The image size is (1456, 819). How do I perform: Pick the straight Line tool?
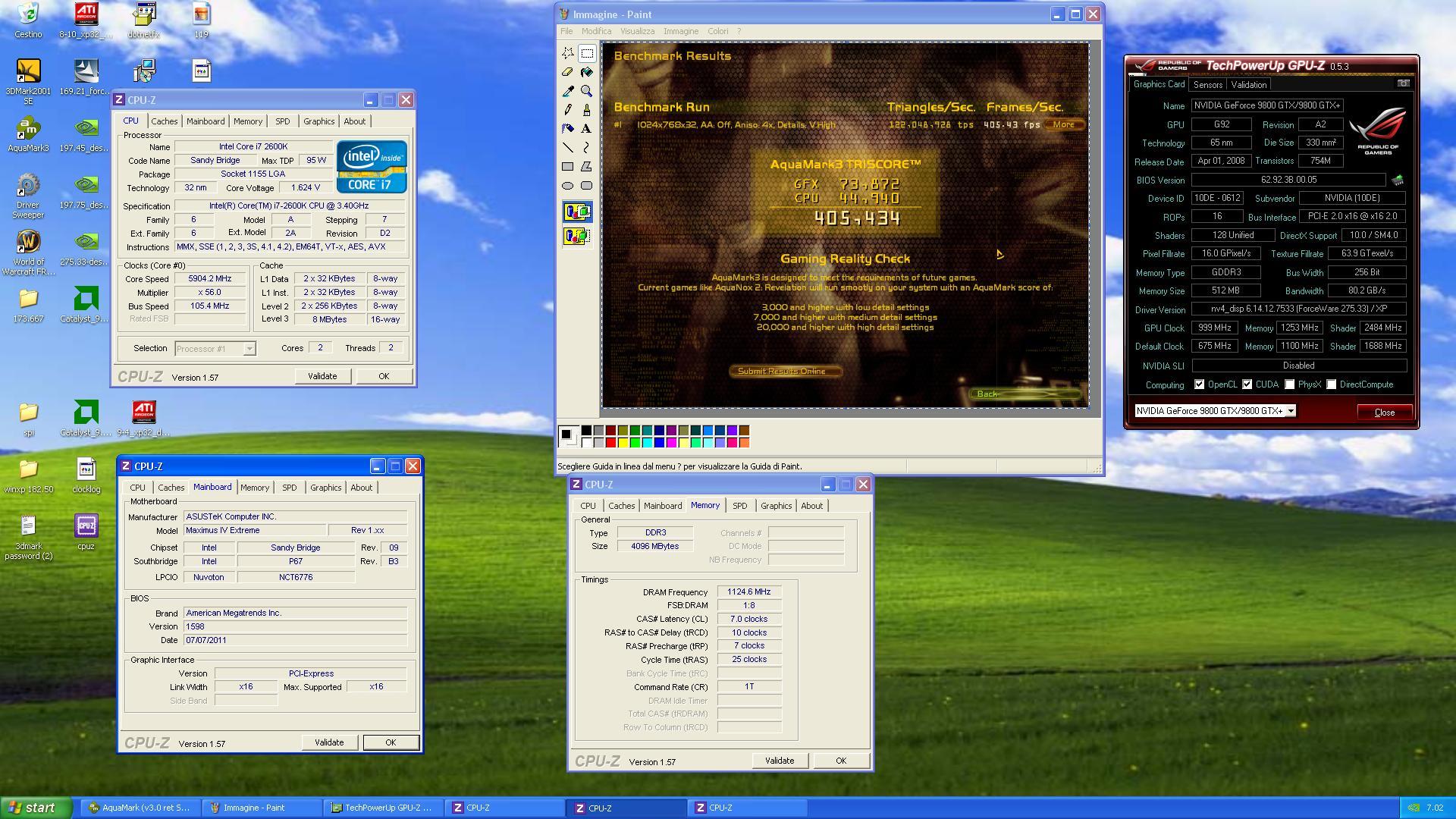568,148
